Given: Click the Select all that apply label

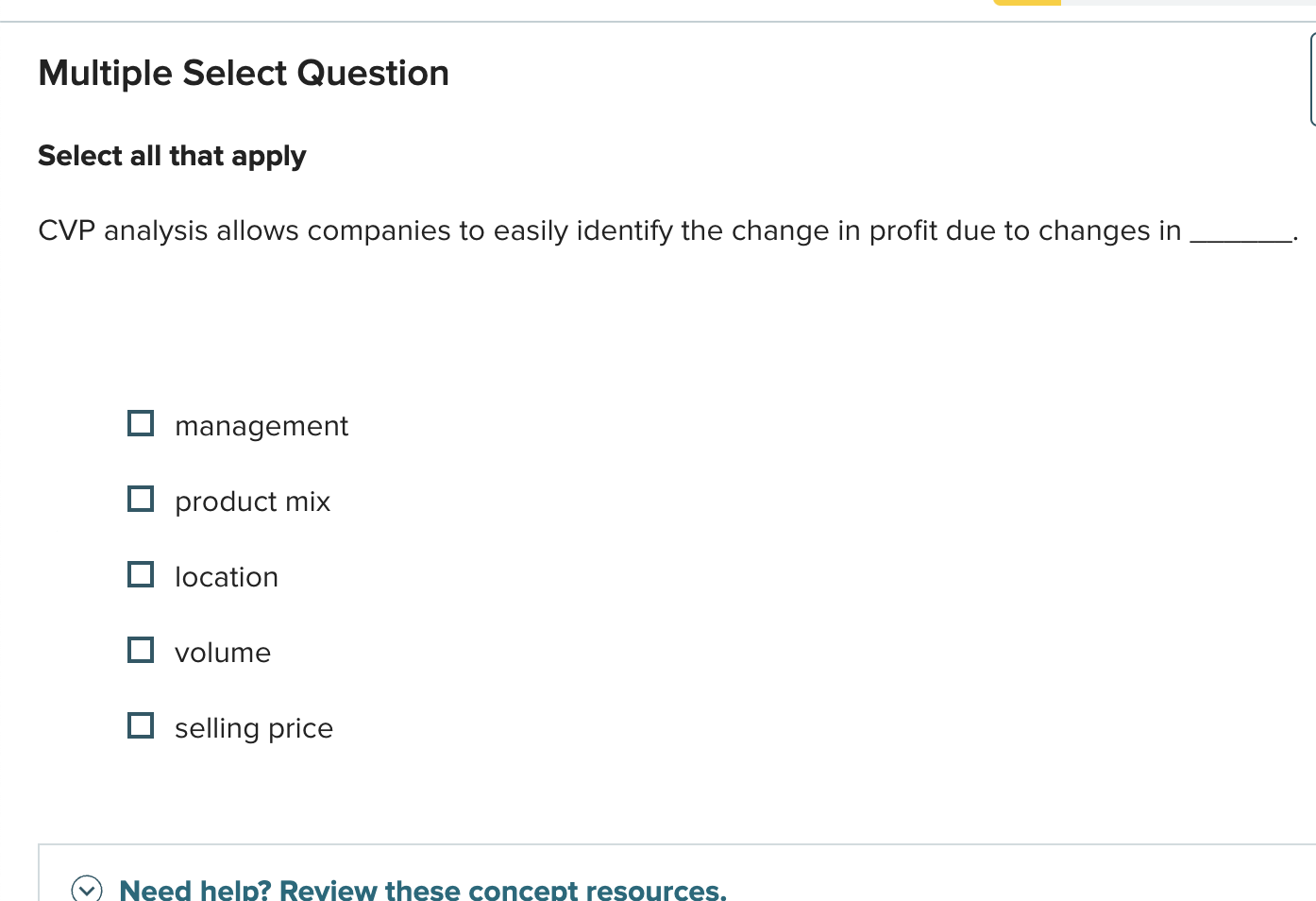Looking at the screenshot, I should tap(171, 156).
